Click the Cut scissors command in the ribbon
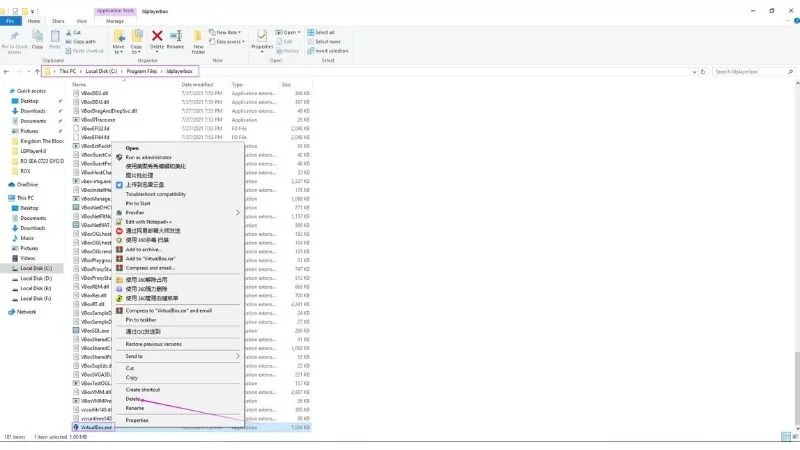Viewport: 800px width, 450px height. [x=73, y=32]
